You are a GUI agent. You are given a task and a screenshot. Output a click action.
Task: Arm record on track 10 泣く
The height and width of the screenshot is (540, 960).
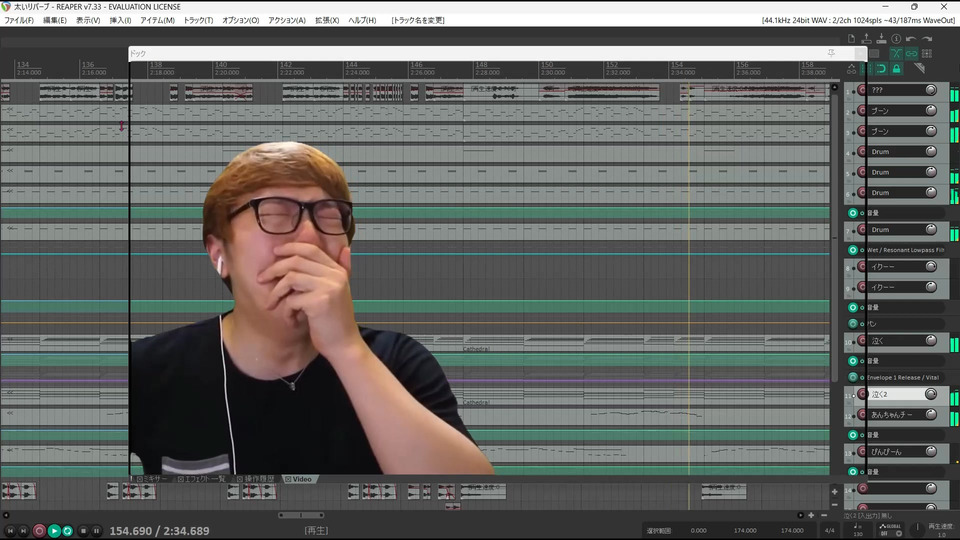point(862,340)
